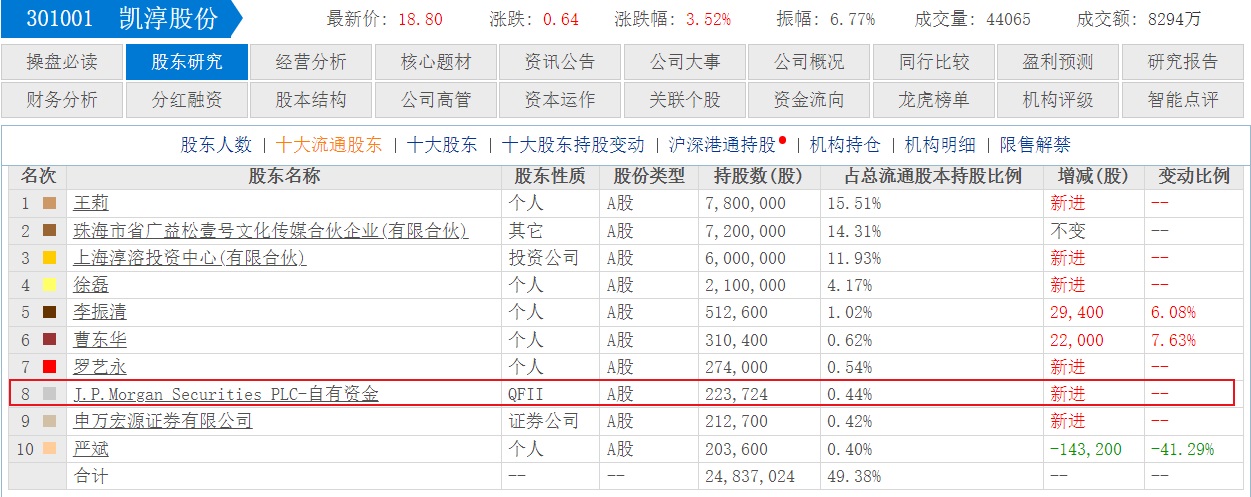Viewport: 1251px width, 497px height.
Task: Select the 股东研究 tab
Action: point(187,62)
